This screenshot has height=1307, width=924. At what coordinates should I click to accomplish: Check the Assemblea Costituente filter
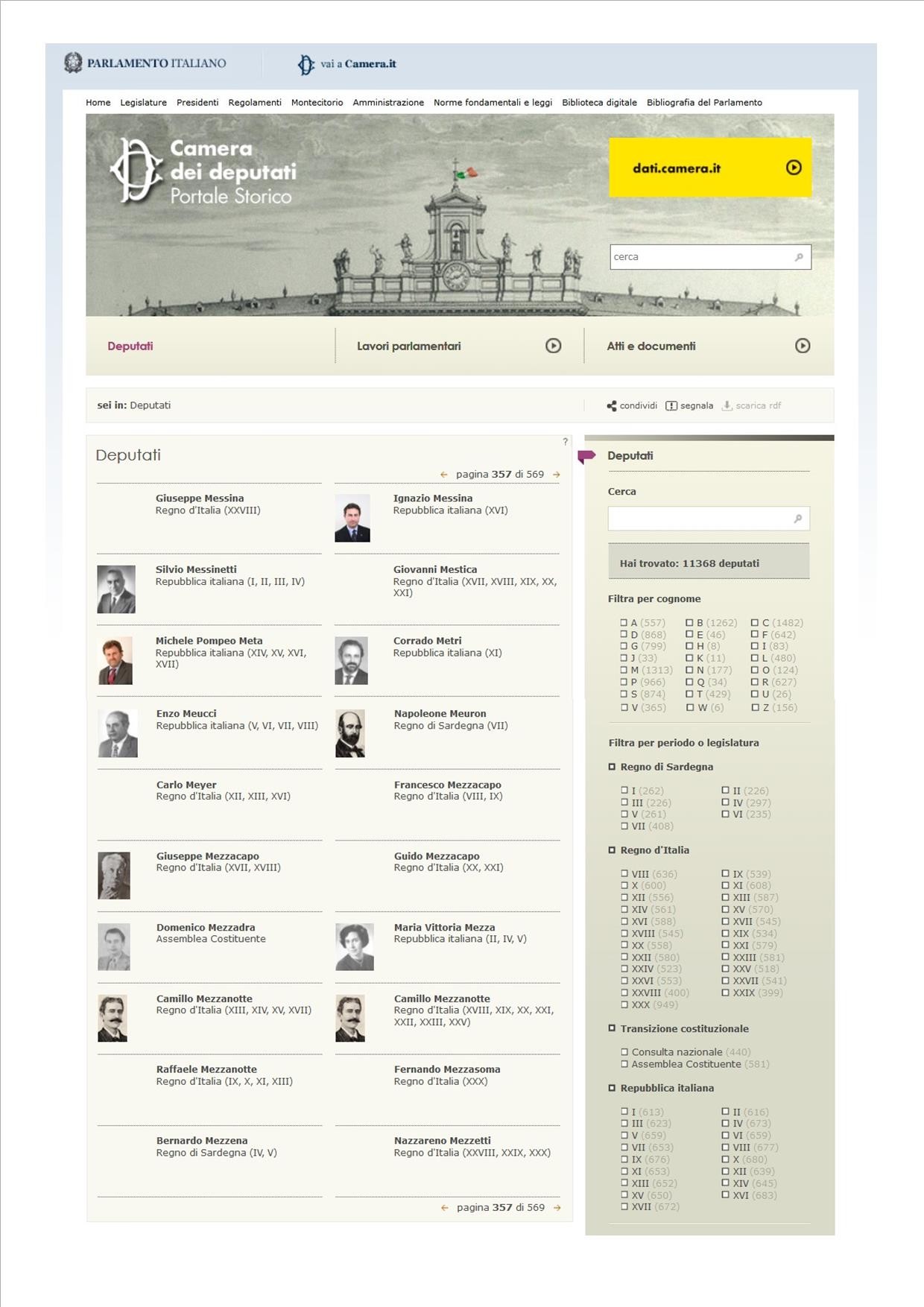click(624, 1064)
